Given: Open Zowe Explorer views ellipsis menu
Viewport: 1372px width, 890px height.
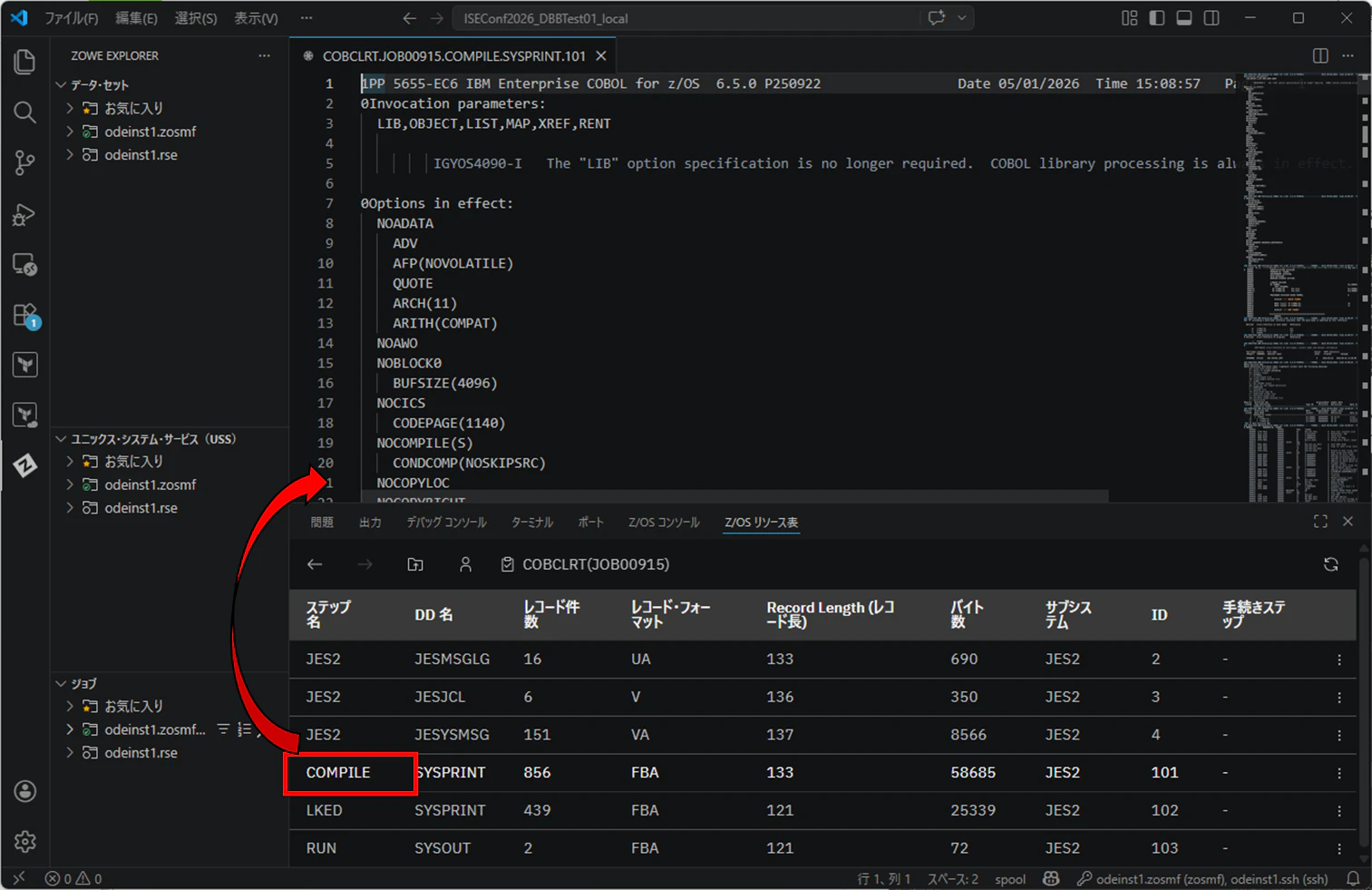Looking at the screenshot, I should tap(264, 56).
